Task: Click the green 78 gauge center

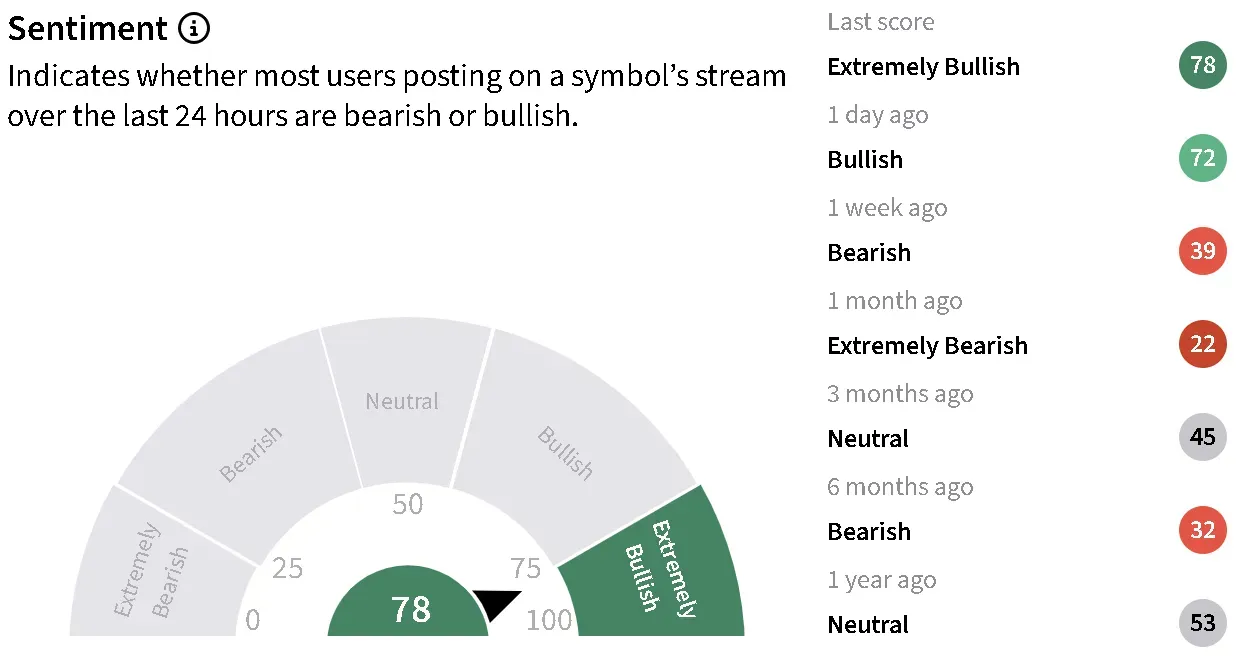Action: (x=409, y=608)
